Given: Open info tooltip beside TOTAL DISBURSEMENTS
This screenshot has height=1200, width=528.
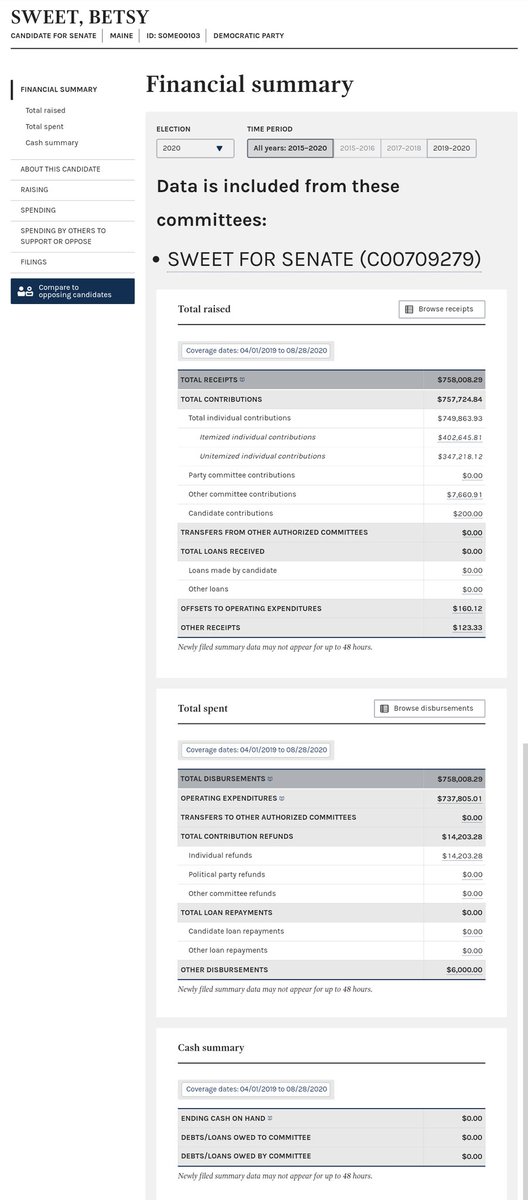Looking at the screenshot, I should (270, 779).
